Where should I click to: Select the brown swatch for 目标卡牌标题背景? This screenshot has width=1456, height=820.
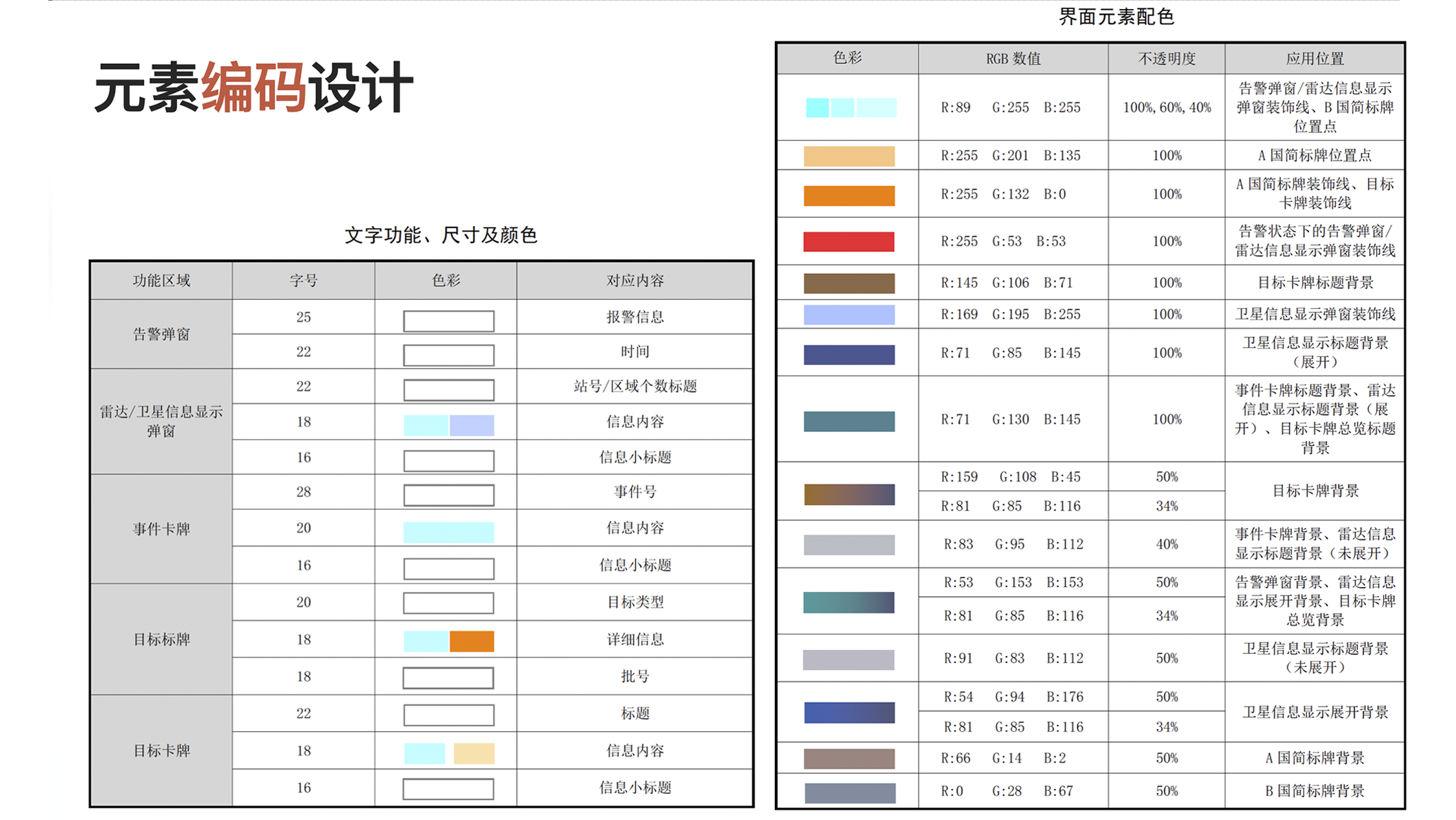(849, 283)
